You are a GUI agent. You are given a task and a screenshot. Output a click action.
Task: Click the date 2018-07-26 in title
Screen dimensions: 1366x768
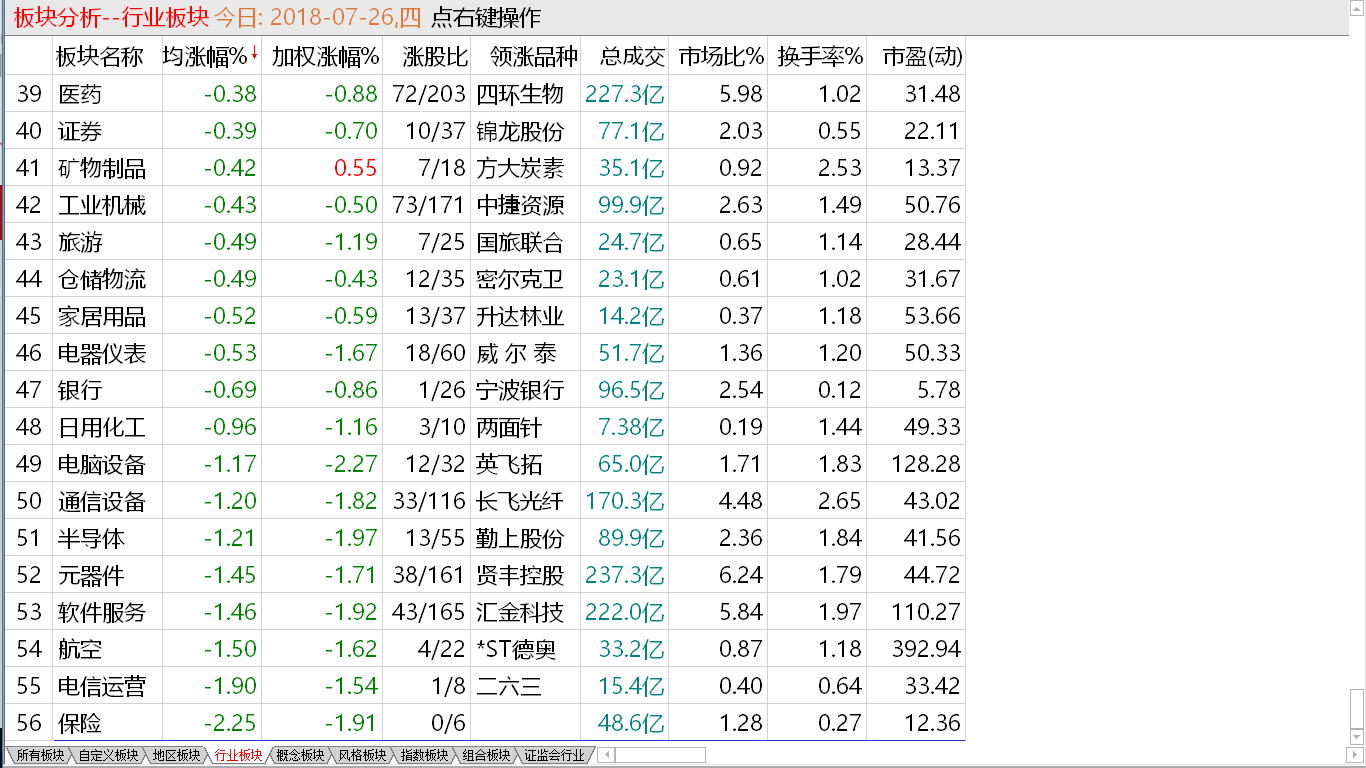(x=330, y=17)
